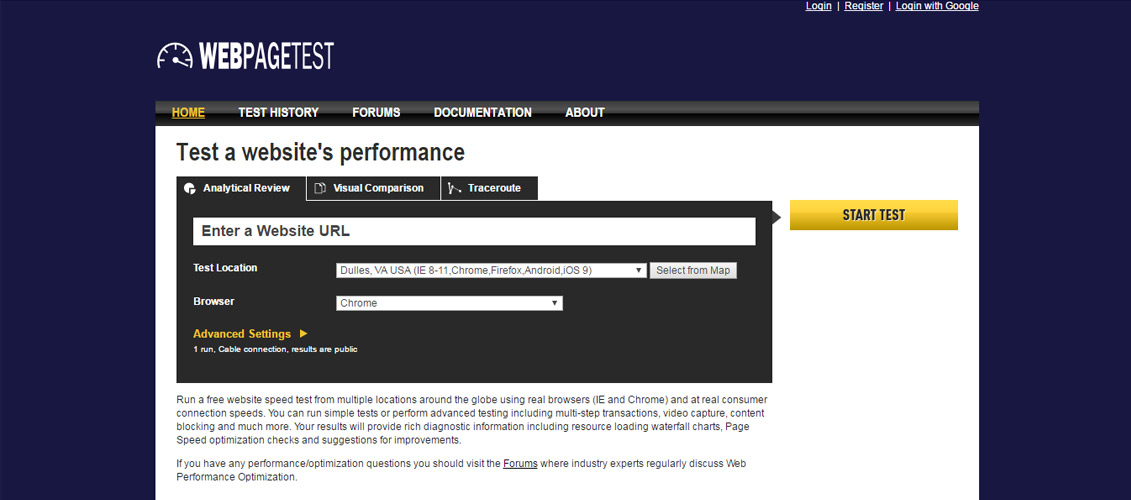The height and width of the screenshot is (500, 1131).
Task: Click the Login link
Action: (819, 6)
